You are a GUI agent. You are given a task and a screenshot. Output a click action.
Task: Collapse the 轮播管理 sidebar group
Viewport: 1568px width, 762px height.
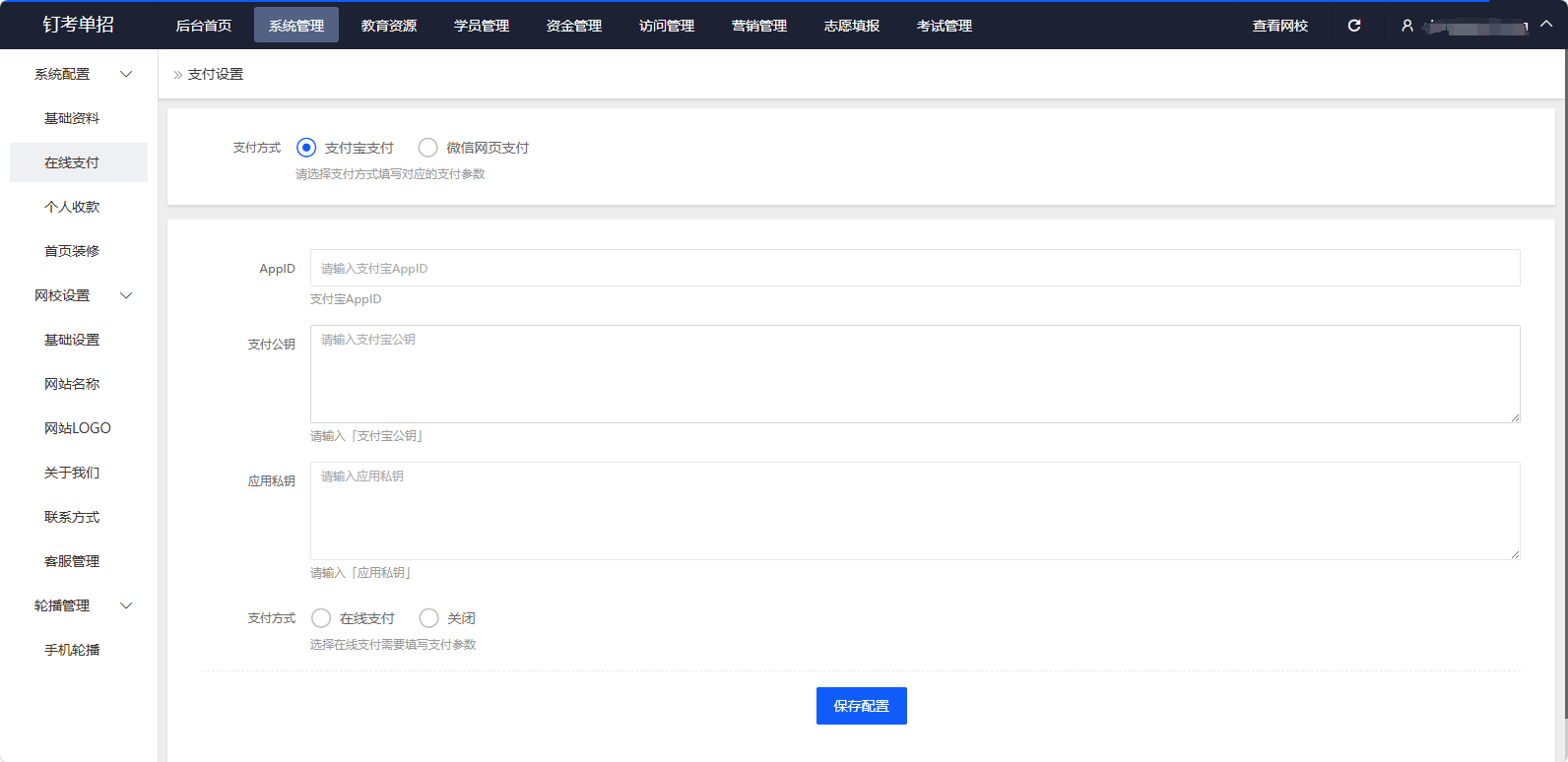pyautogui.click(x=126, y=605)
